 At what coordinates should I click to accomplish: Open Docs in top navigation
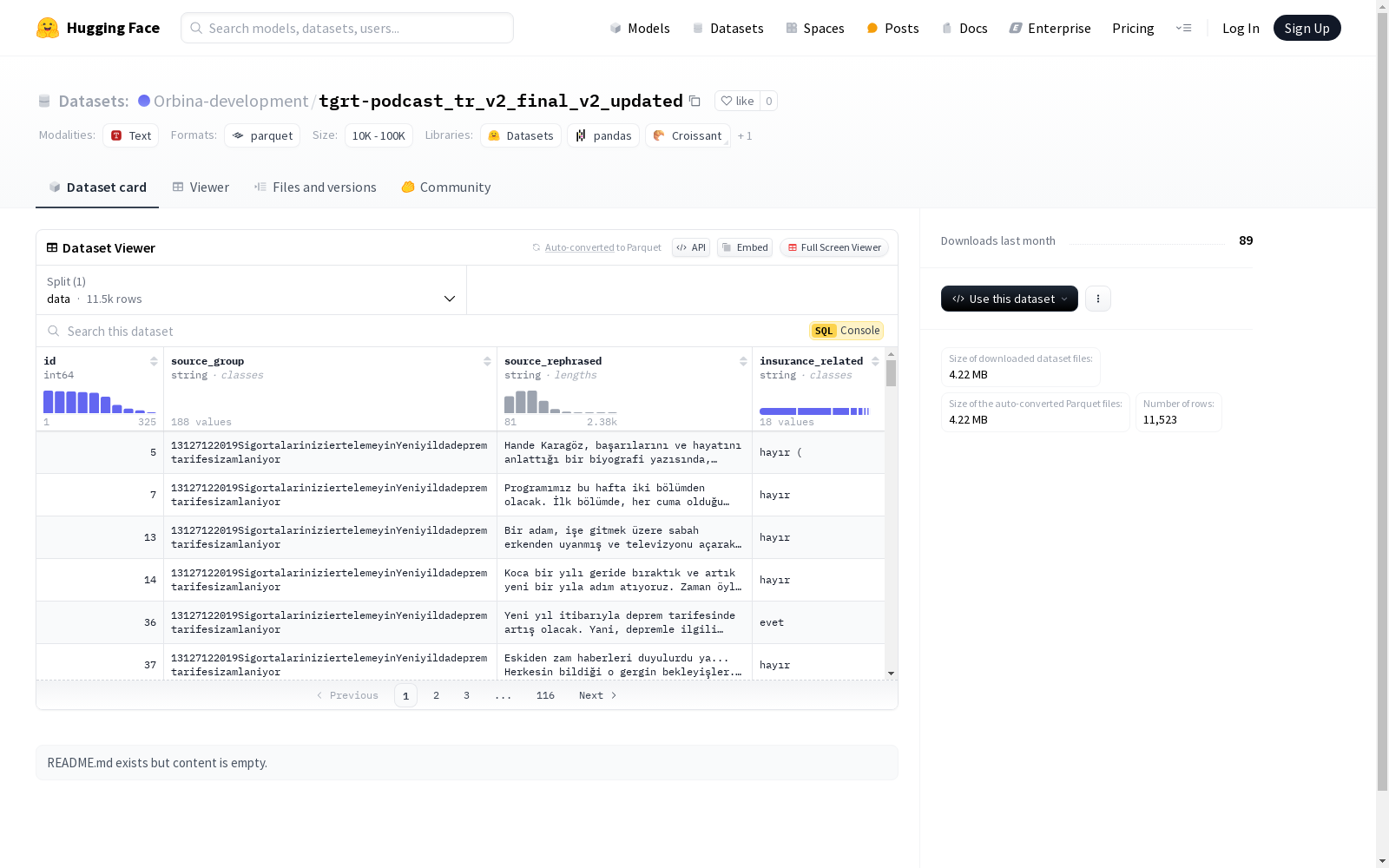coord(964,28)
